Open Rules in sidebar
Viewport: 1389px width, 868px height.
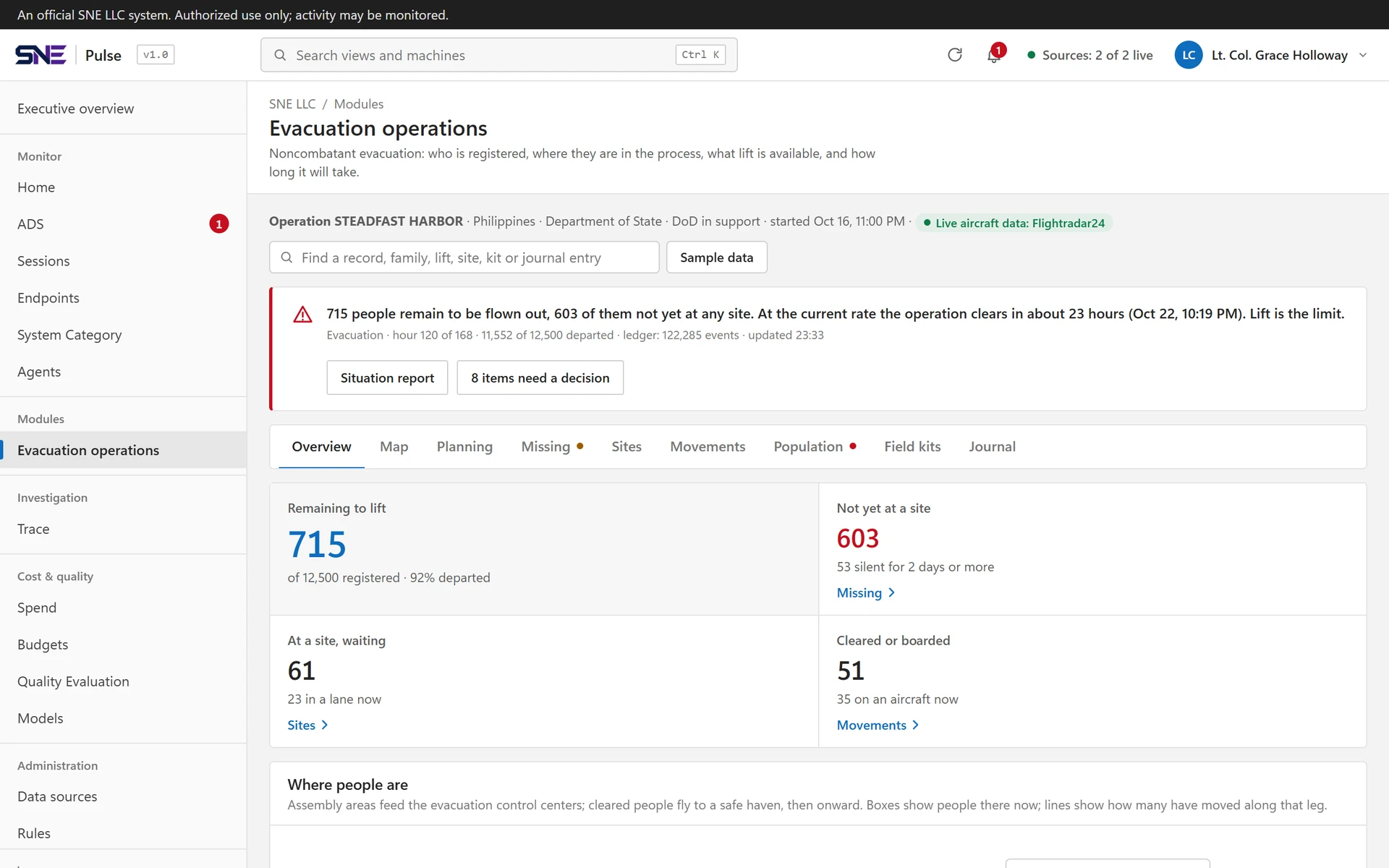[x=123, y=833]
